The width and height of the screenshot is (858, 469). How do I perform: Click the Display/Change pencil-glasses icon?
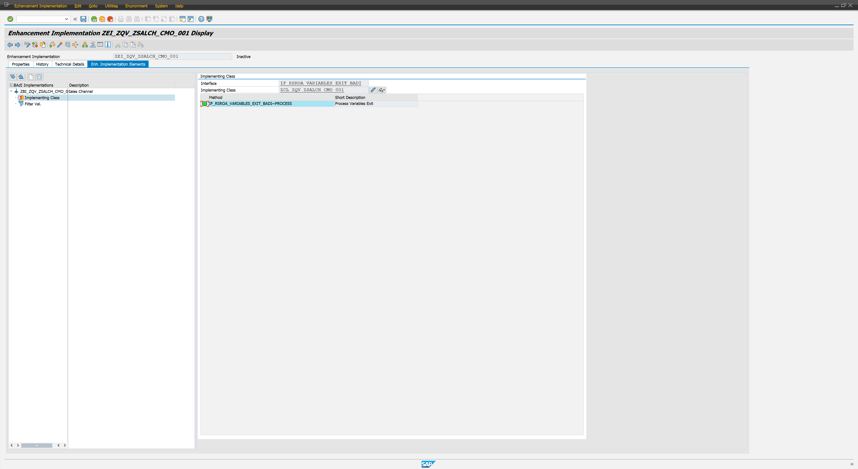[27, 45]
